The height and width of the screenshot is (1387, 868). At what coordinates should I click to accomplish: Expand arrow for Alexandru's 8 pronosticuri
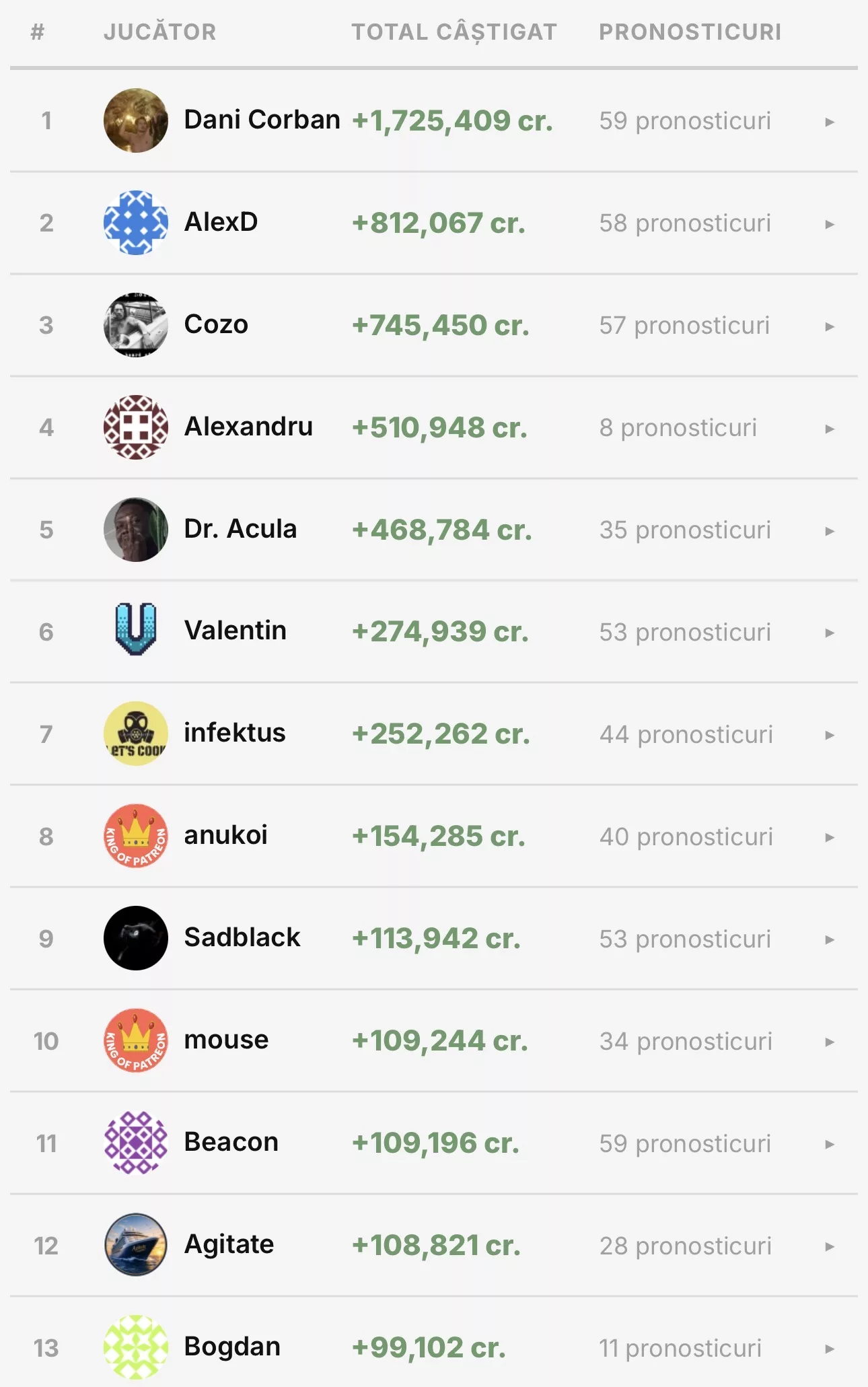(x=830, y=429)
